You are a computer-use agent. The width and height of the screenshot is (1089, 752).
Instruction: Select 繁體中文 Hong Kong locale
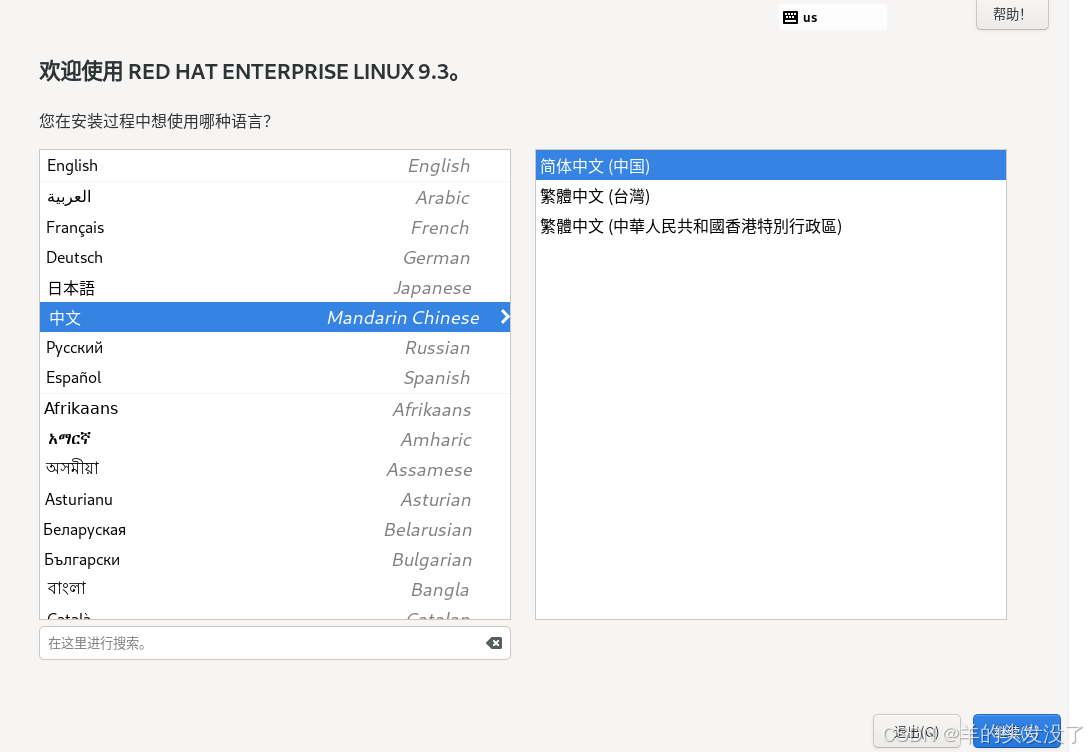tap(771, 226)
